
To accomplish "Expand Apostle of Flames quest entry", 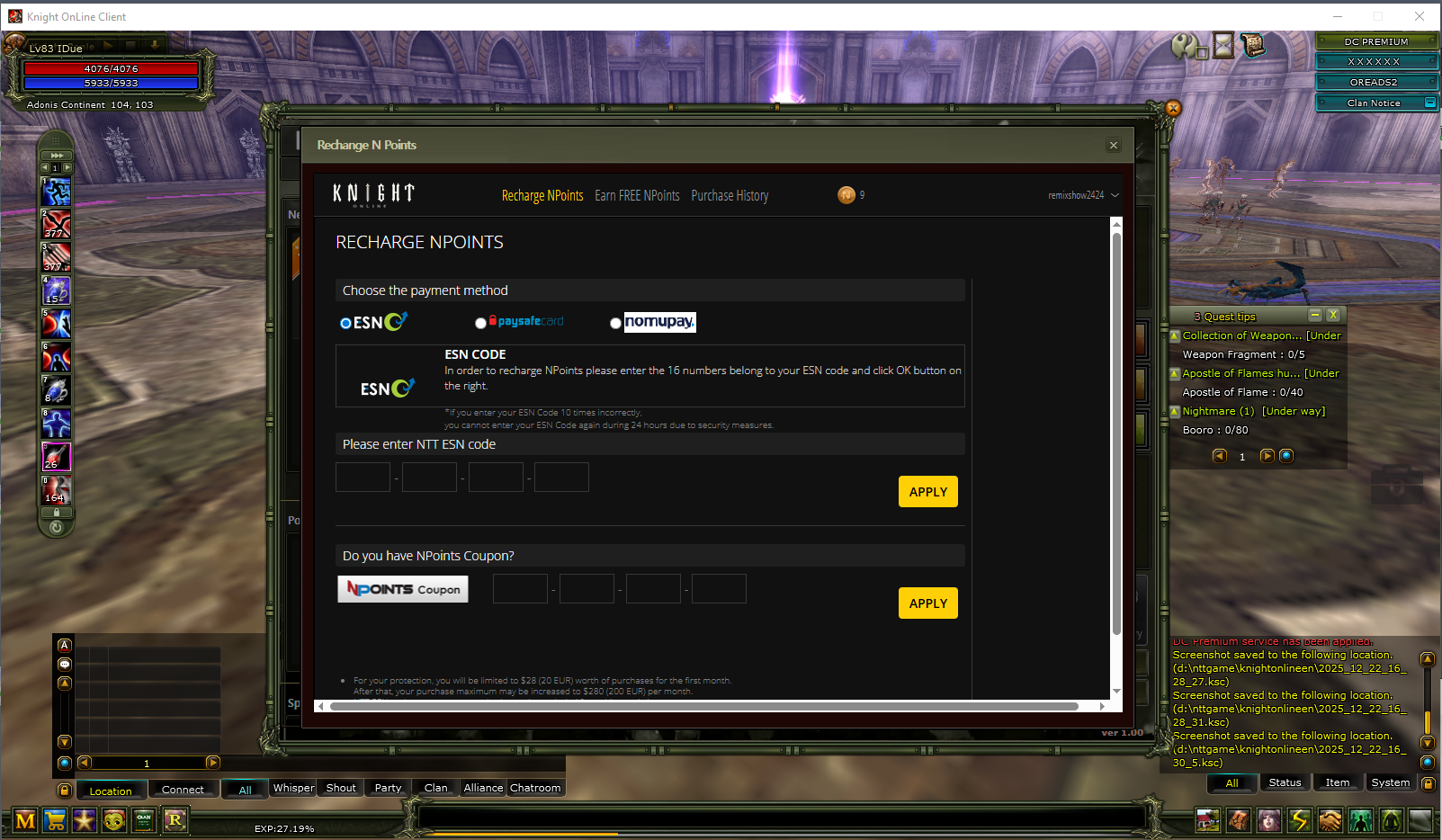I will pos(1175,374).
